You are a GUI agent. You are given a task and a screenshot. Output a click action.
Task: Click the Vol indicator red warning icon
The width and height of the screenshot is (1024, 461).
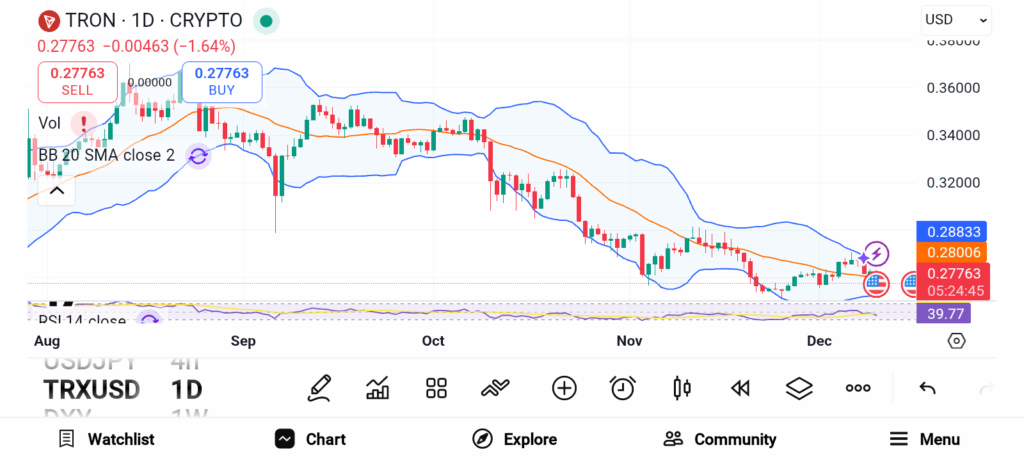pyautogui.click(x=84, y=123)
